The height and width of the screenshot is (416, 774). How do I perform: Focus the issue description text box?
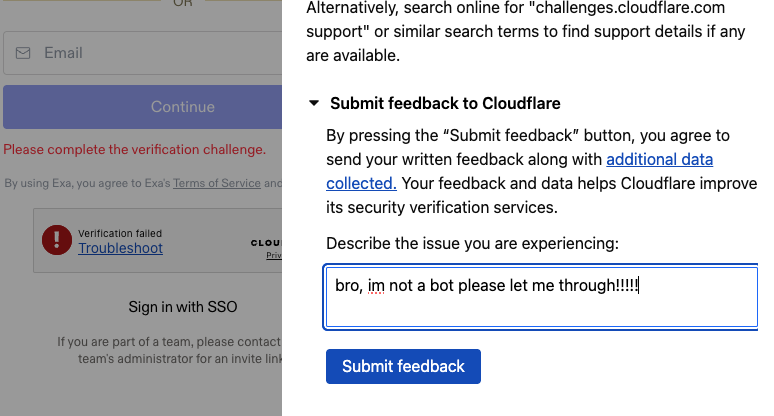pos(541,297)
